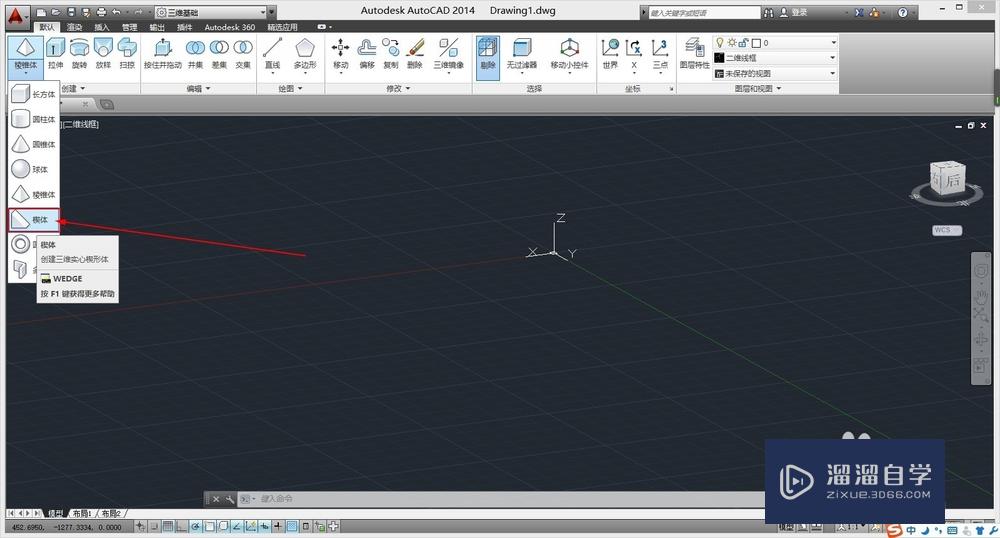Switch to the 输出 ribbon tab
The image size is (1000, 538).
tap(157, 27)
